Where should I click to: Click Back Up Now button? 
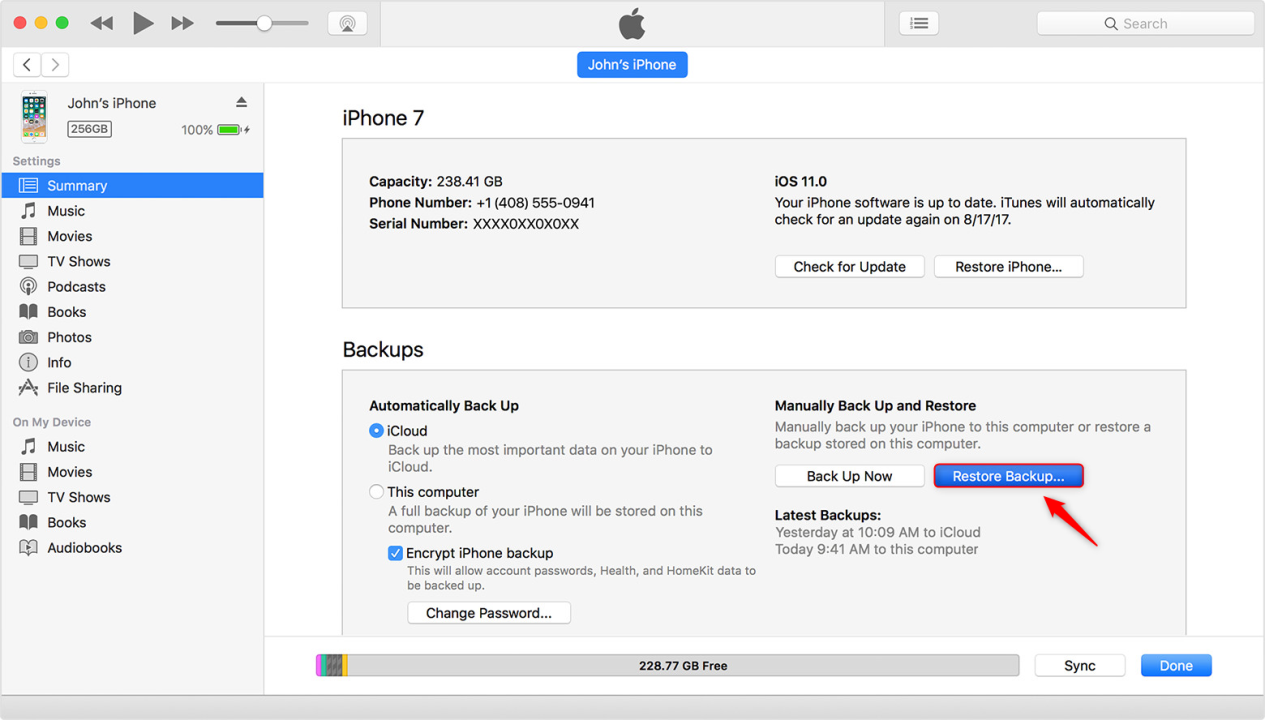tap(850, 476)
